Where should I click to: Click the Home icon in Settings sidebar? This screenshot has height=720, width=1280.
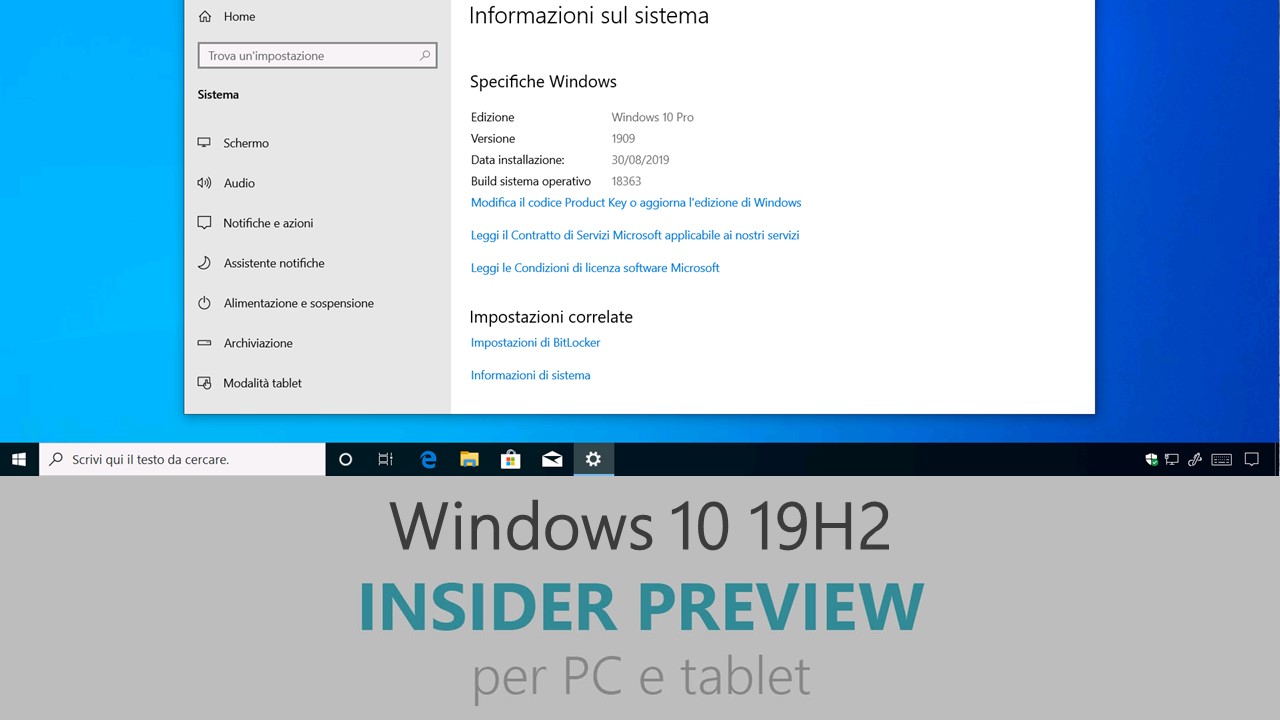(x=205, y=16)
